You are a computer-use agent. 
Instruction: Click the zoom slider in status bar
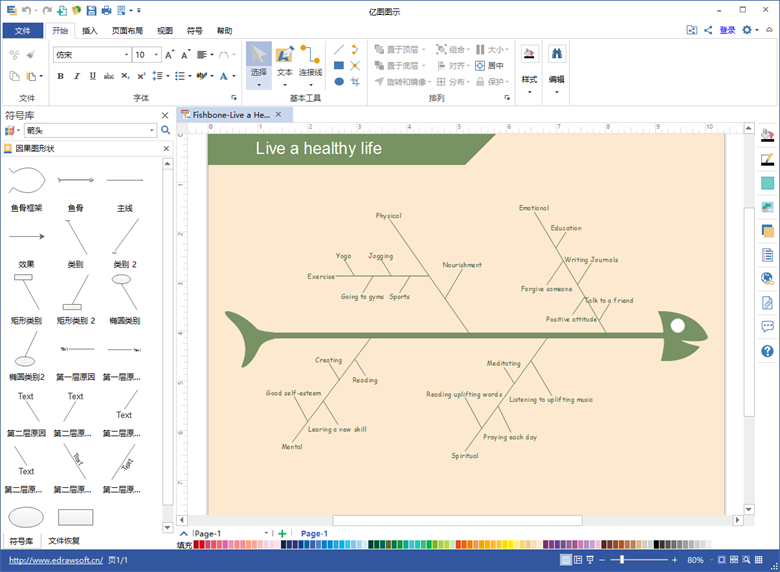coord(622,560)
